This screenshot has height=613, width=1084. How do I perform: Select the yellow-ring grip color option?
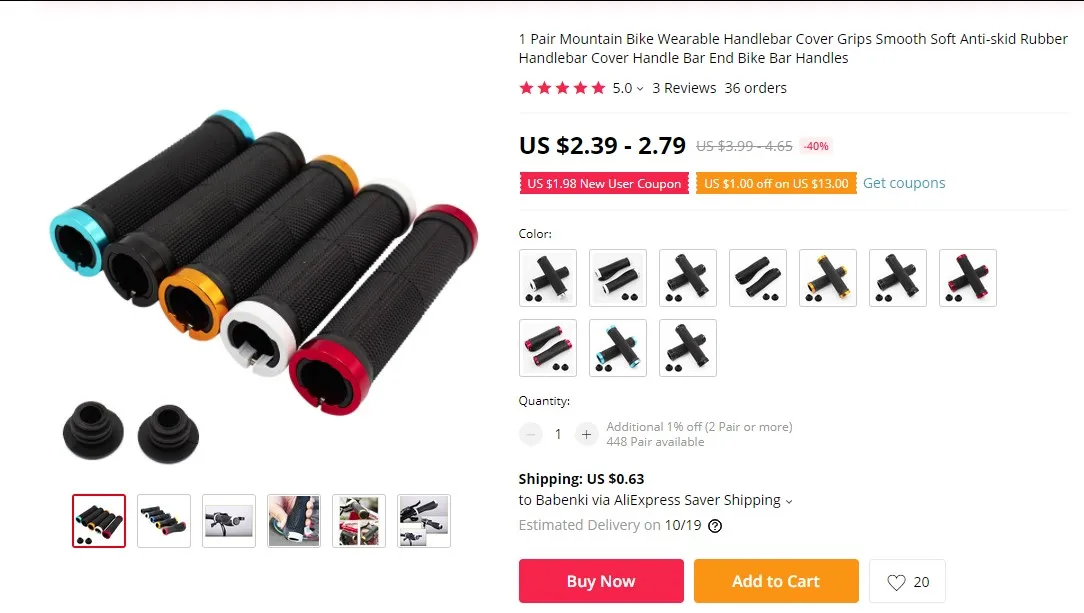pyautogui.click(x=828, y=278)
